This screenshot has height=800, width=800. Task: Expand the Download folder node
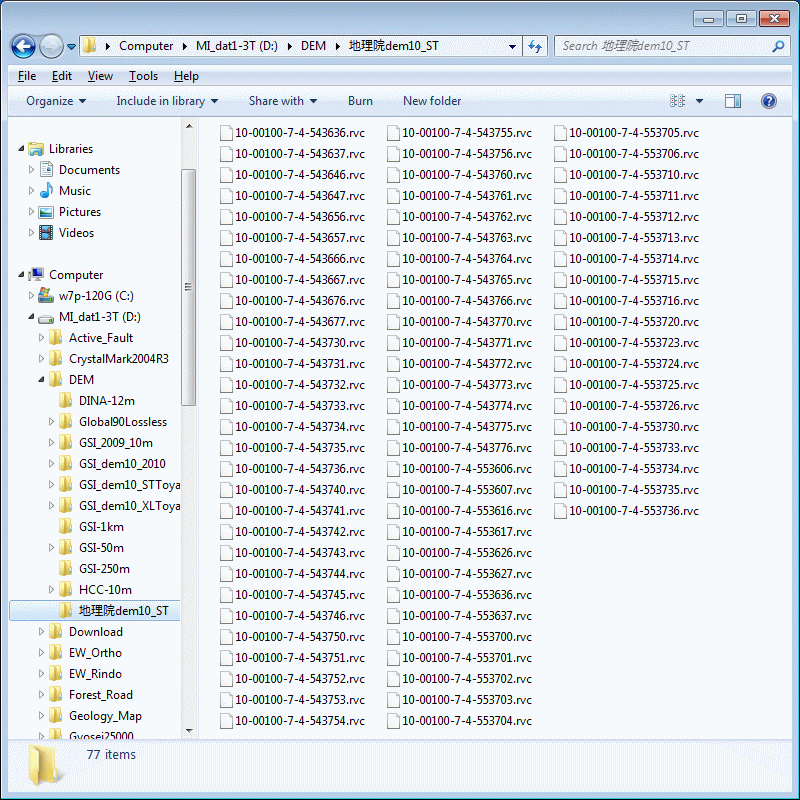pyautogui.click(x=41, y=632)
